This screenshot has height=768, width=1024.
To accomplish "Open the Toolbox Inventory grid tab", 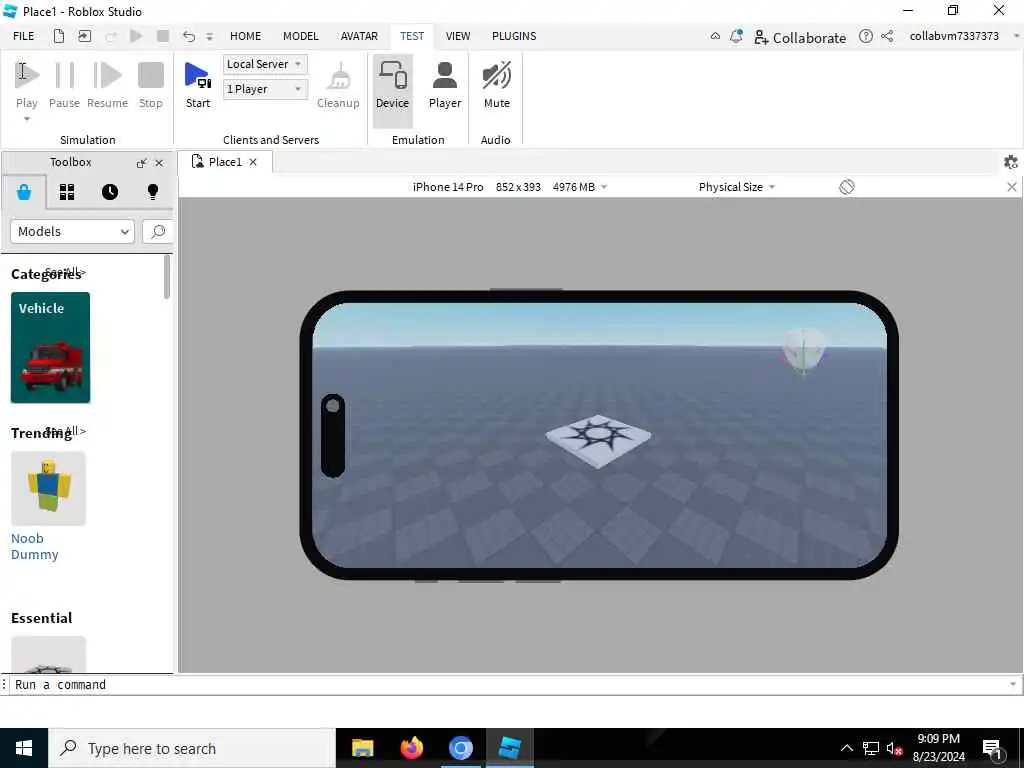I will (67, 192).
